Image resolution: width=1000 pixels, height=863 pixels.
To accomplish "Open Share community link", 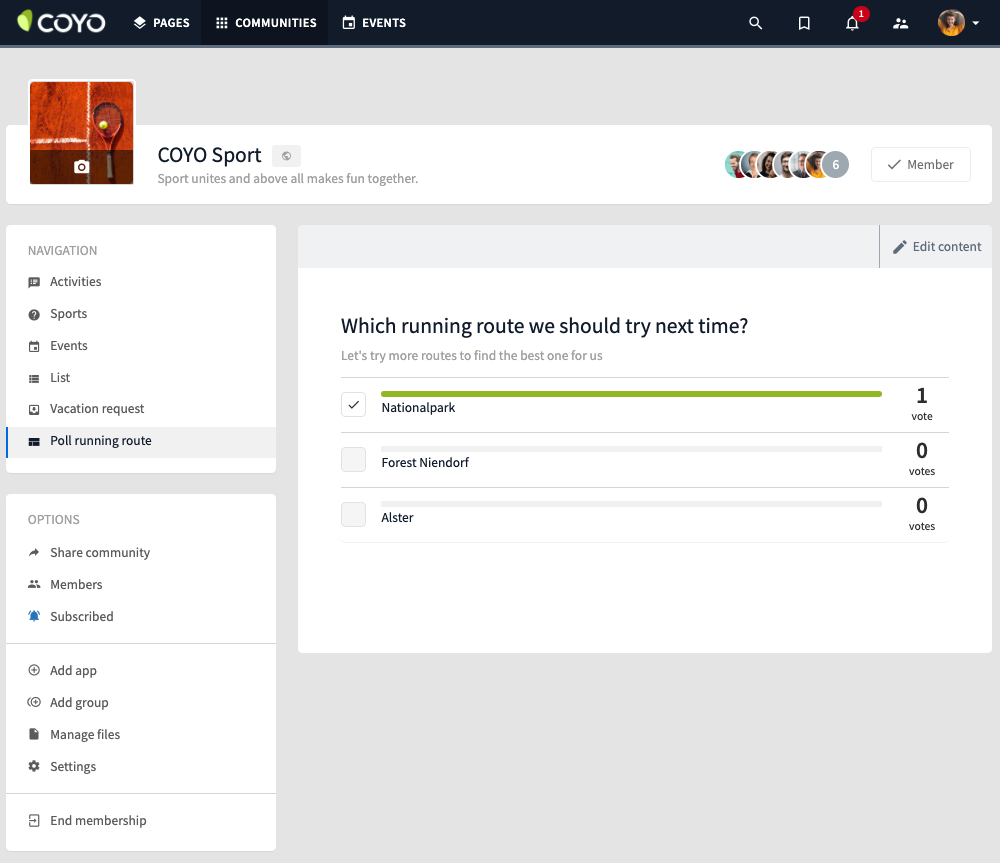I will [99, 552].
